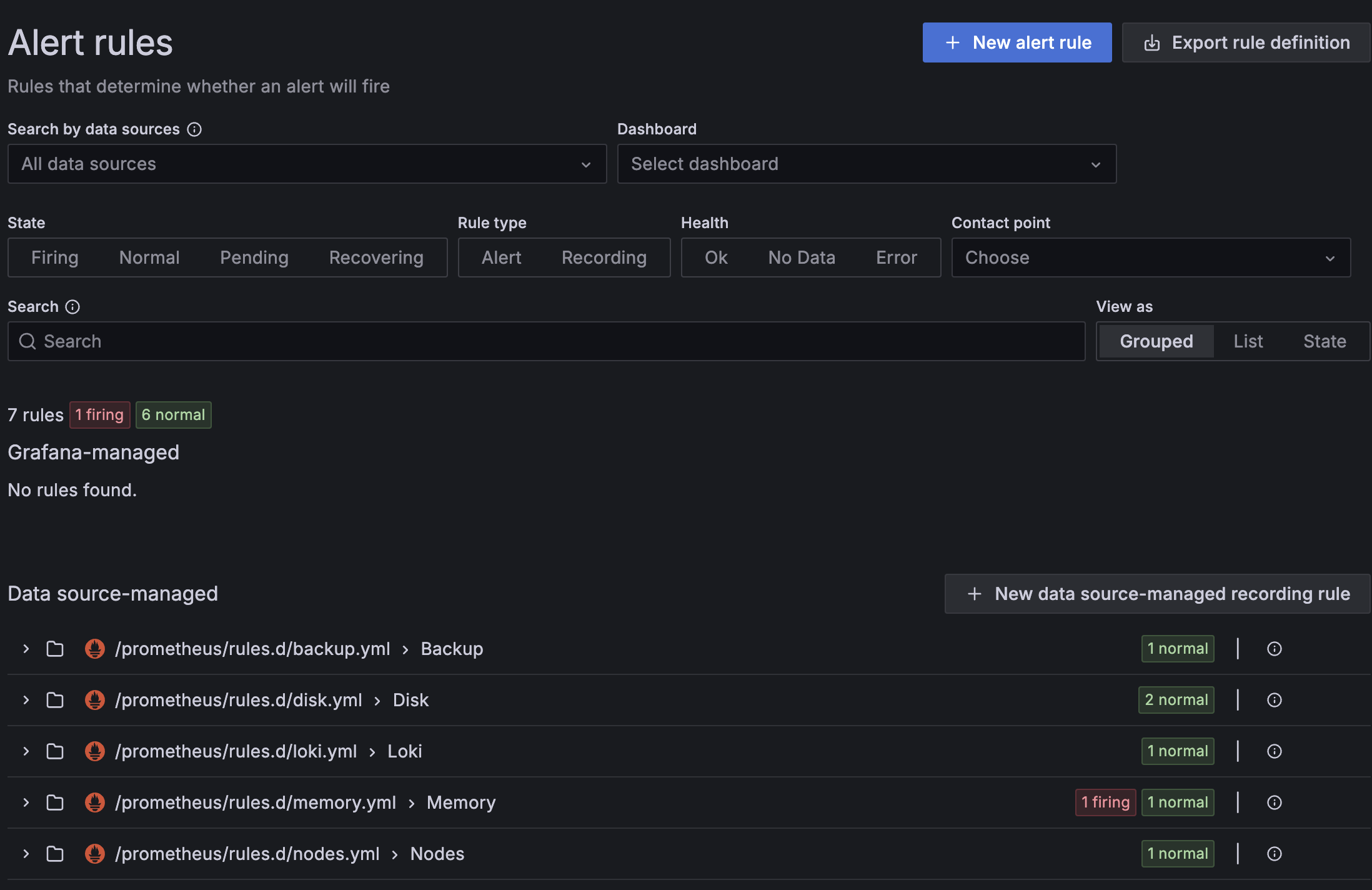Viewport: 1372px width, 890px height.
Task: Switch view to List
Action: pyautogui.click(x=1248, y=341)
